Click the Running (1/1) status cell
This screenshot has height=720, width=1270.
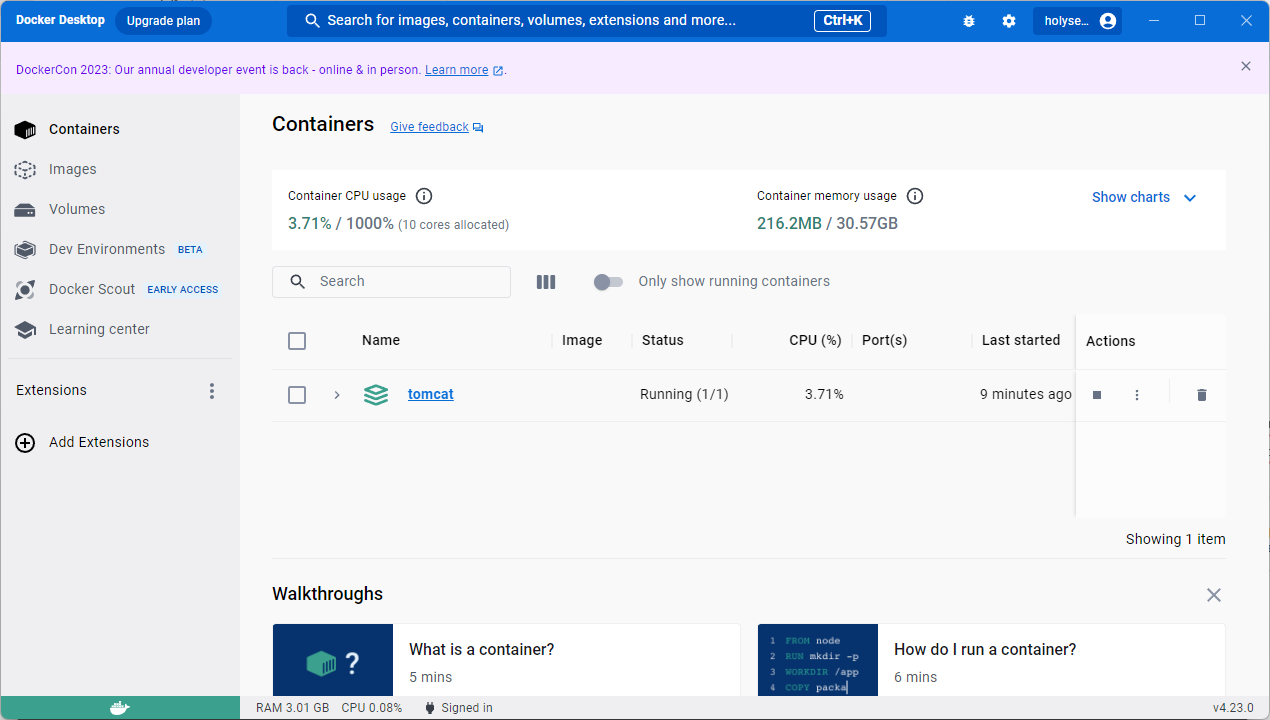pyautogui.click(x=684, y=394)
